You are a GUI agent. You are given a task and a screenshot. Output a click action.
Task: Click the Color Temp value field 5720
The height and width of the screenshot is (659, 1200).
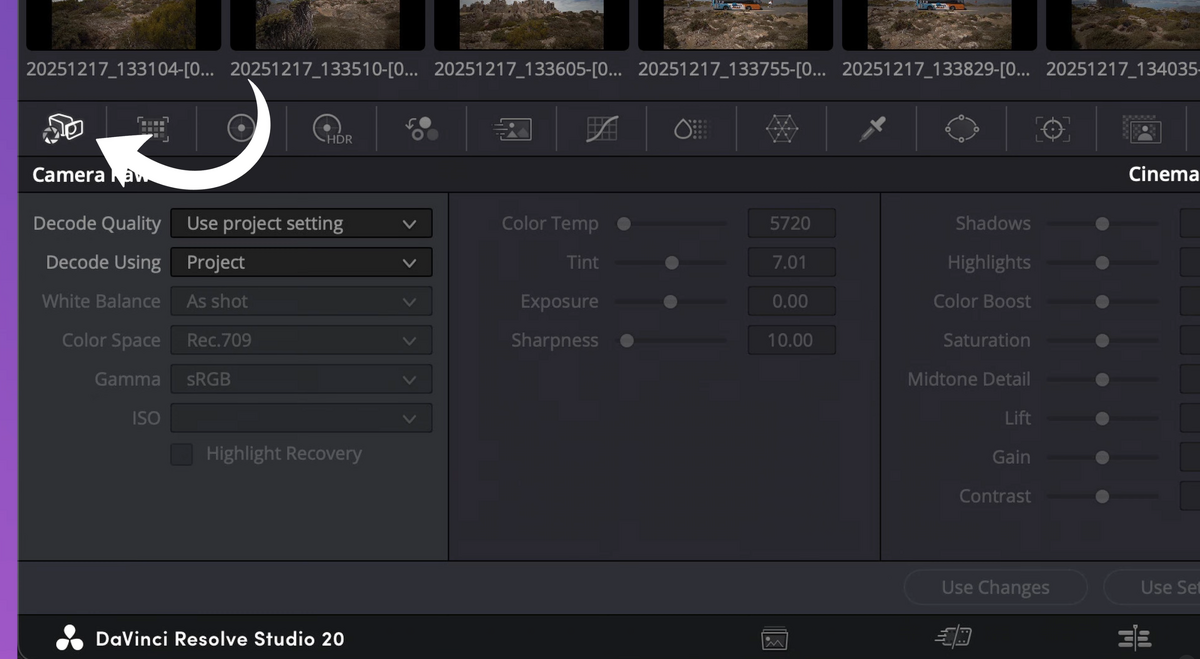[x=790, y=224]
